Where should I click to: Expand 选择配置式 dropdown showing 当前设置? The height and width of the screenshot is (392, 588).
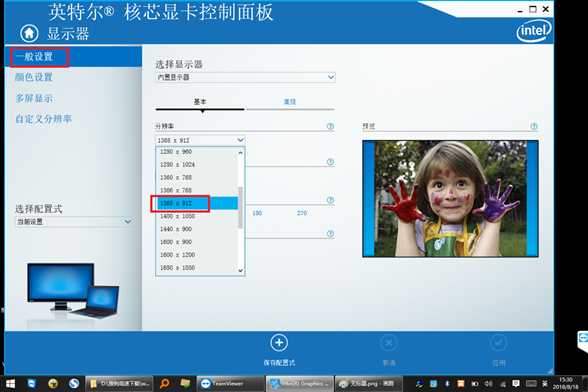click(74, 222)
